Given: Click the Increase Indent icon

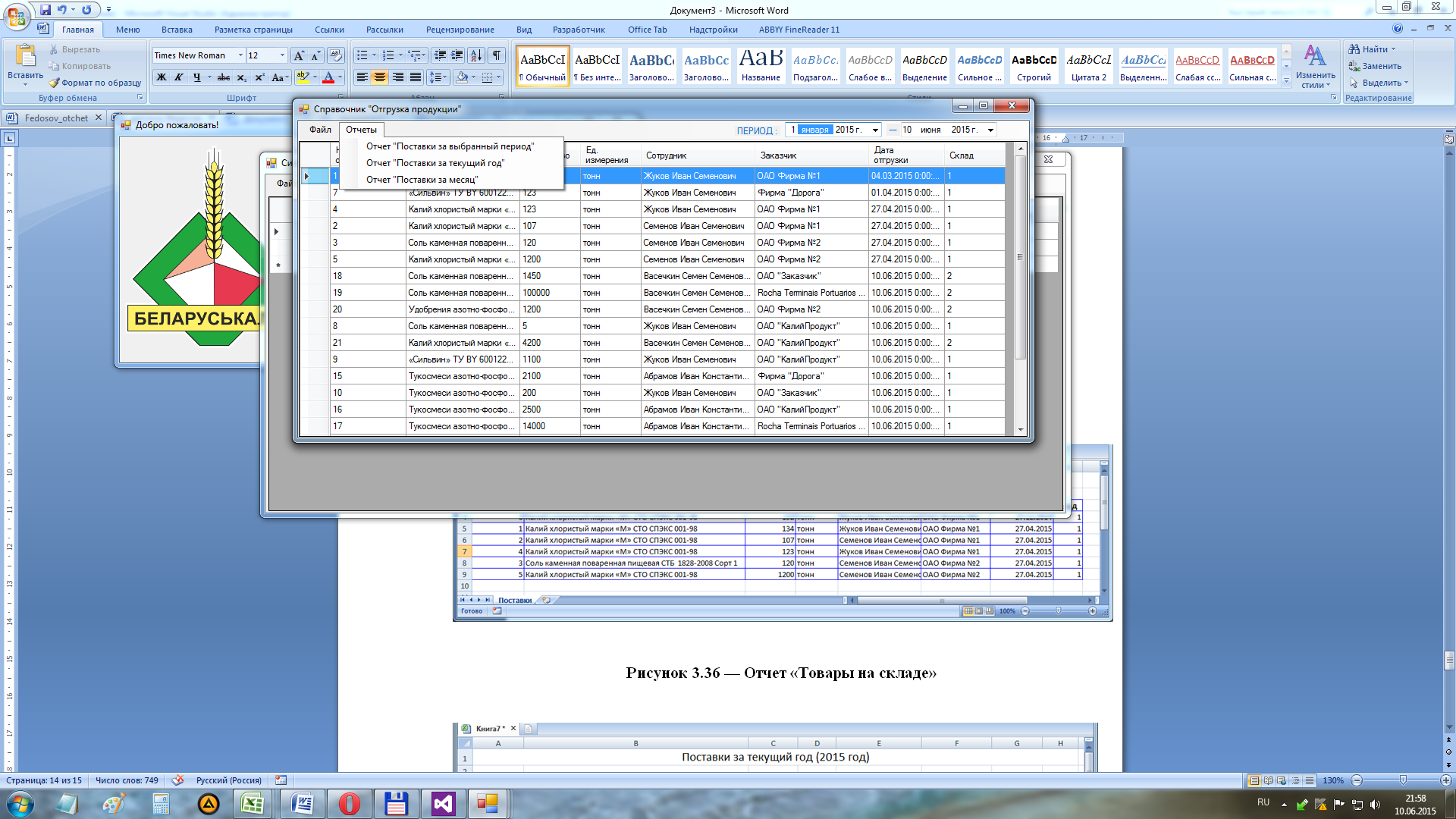Looking at the screenshot, I should (x=457, y=55).
